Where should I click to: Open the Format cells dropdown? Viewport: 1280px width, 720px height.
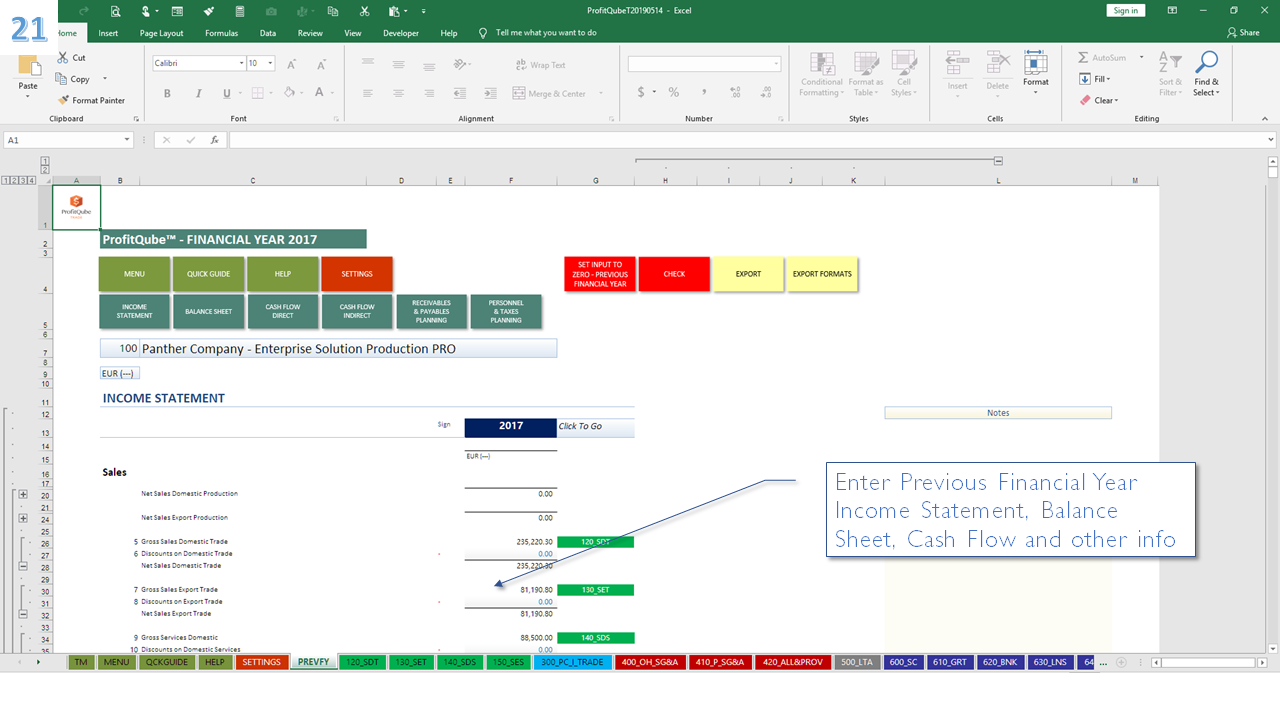point(1036,73)
